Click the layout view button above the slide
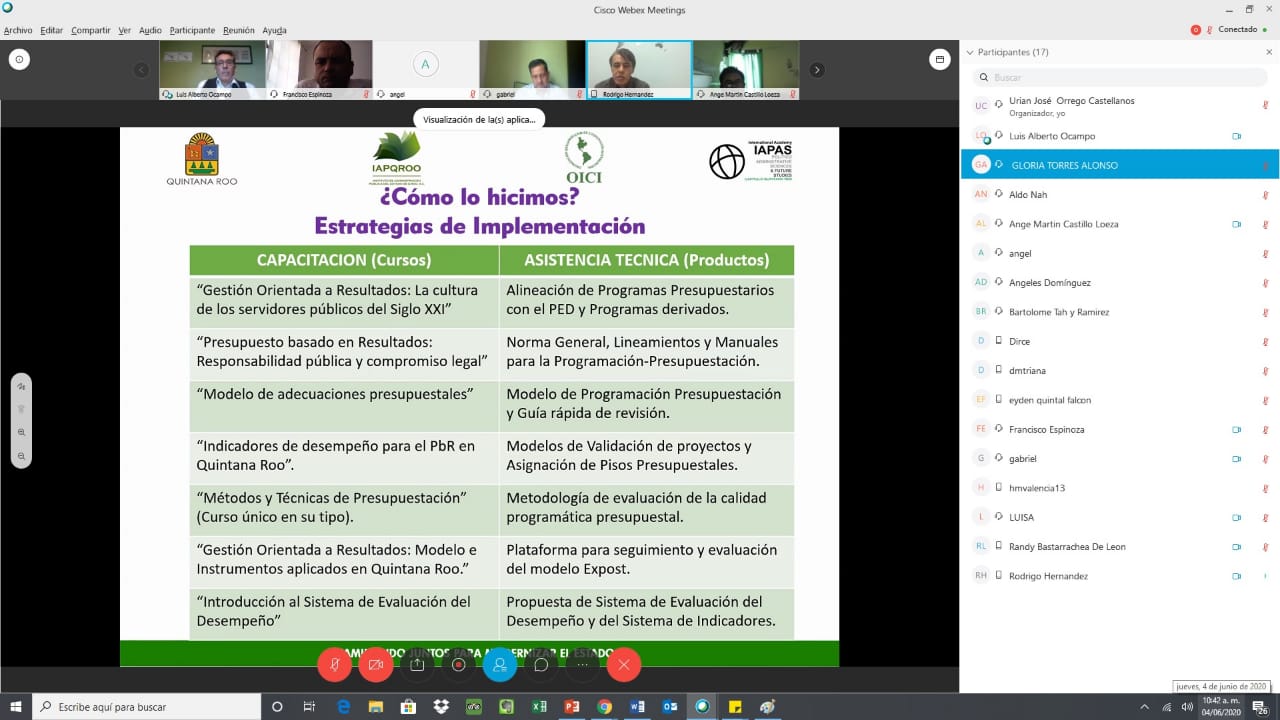 pos(940,60)
